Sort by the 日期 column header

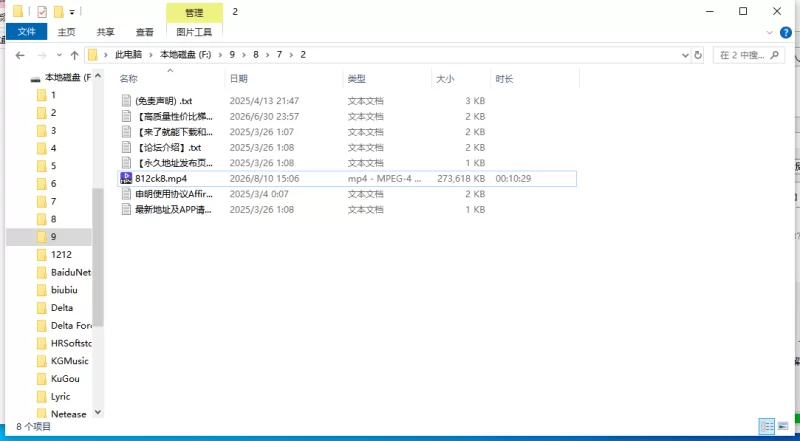239,79
